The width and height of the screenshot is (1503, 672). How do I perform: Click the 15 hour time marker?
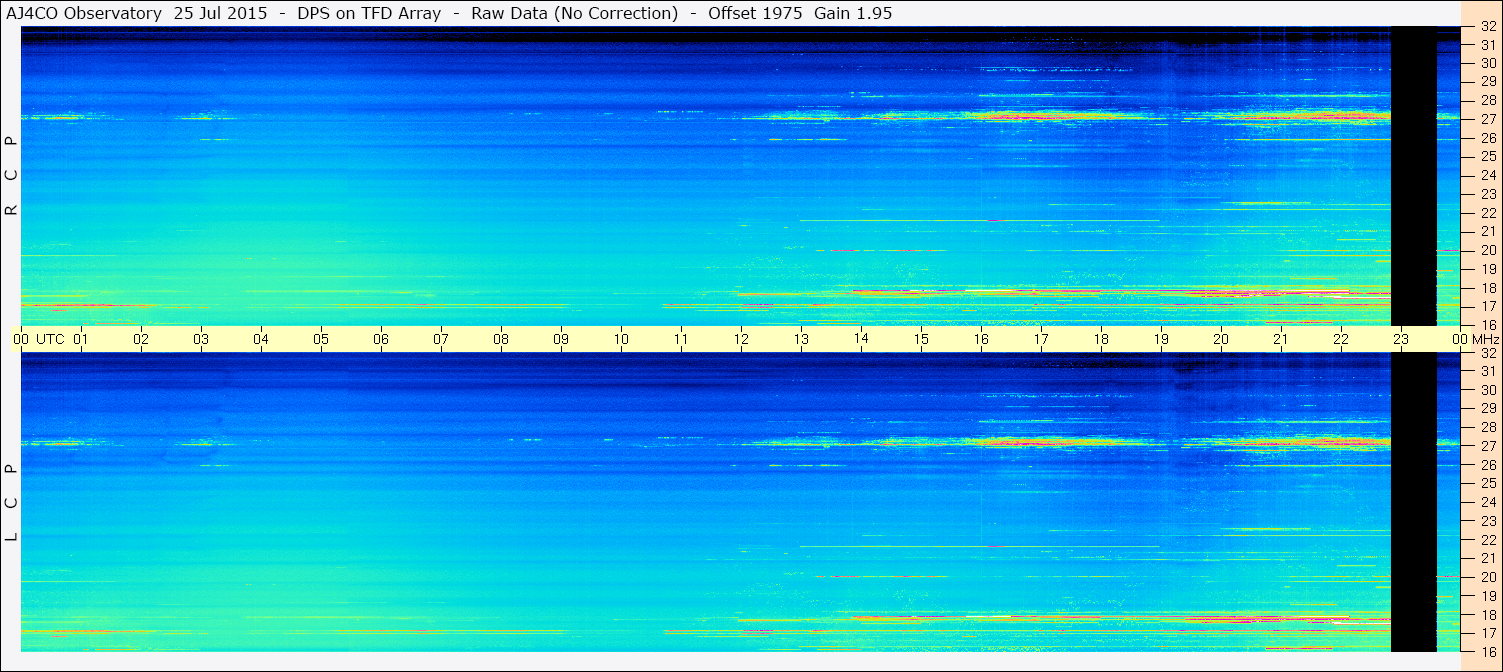click(x=921, y=339)
